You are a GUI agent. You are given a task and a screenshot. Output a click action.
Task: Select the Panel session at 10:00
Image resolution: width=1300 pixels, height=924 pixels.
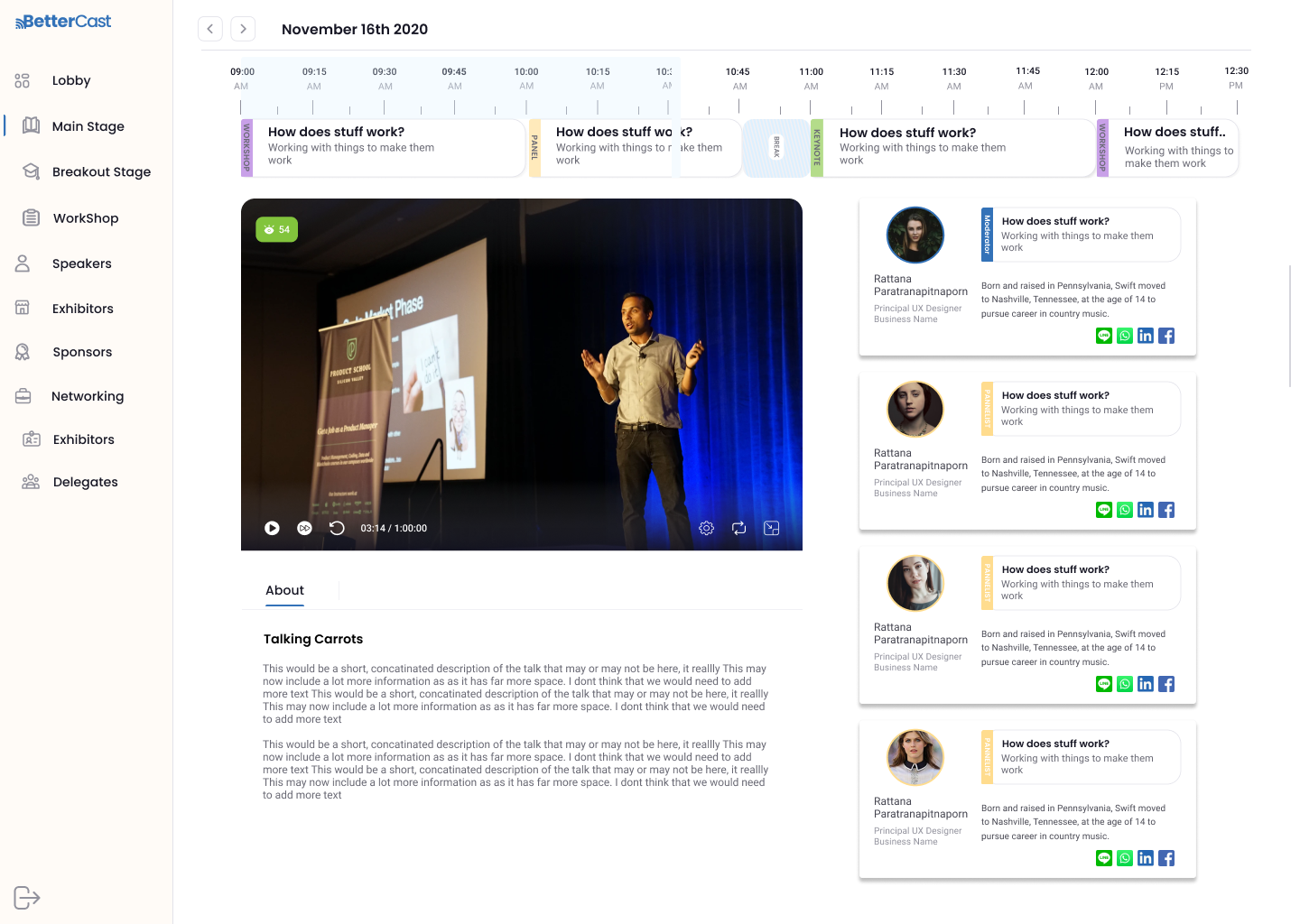click(635, 148)
